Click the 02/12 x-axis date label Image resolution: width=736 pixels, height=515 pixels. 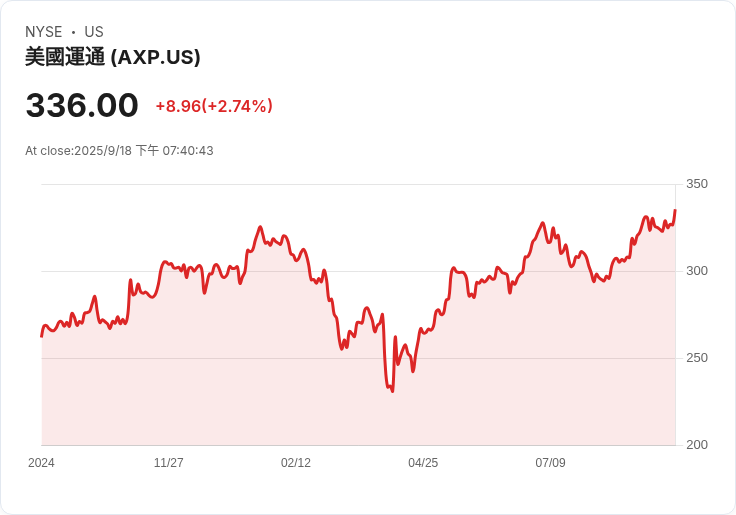pyautogui.click(x=296, y=463)
